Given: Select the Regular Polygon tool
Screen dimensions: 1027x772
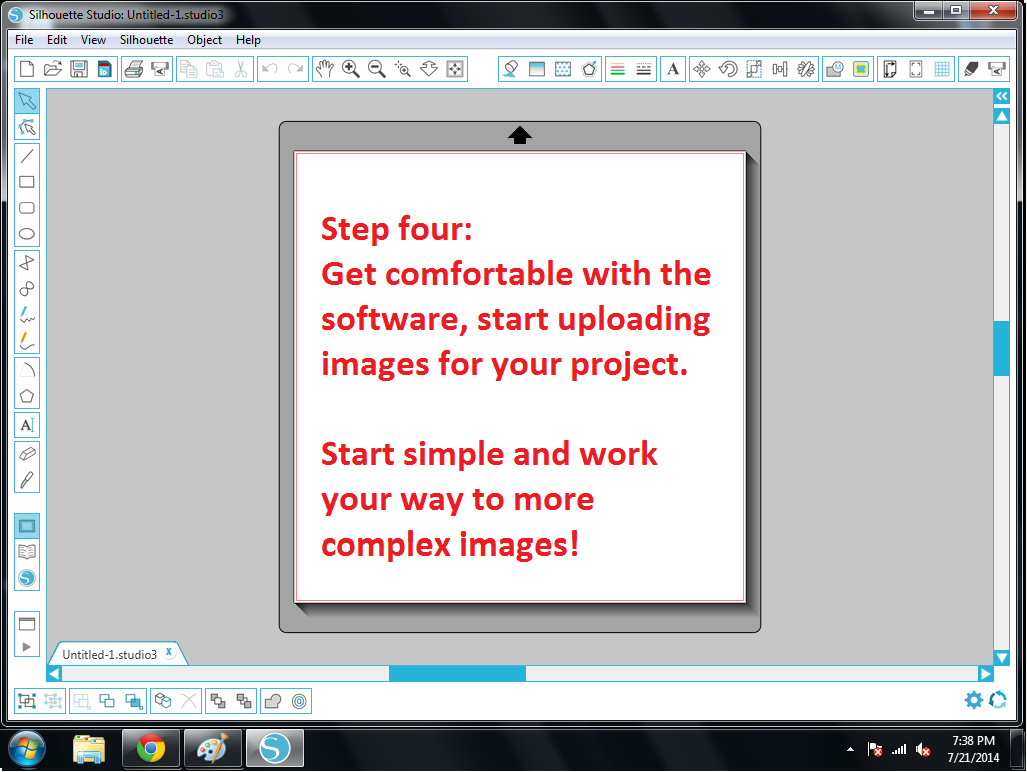Looking at the screenshot, I should [27, 396].
